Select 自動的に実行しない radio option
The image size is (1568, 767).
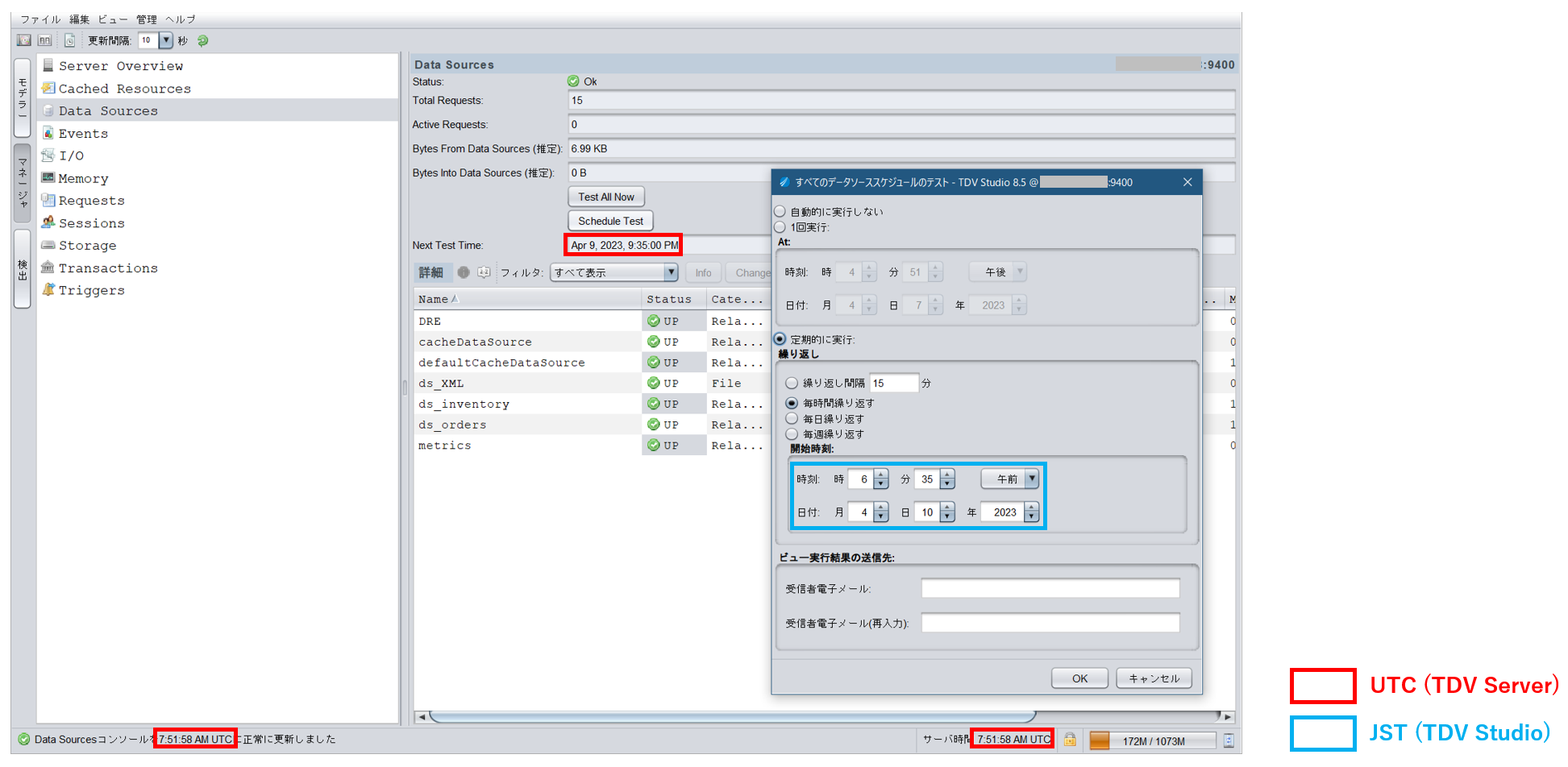pyautogui.click(x=780, y=211)
